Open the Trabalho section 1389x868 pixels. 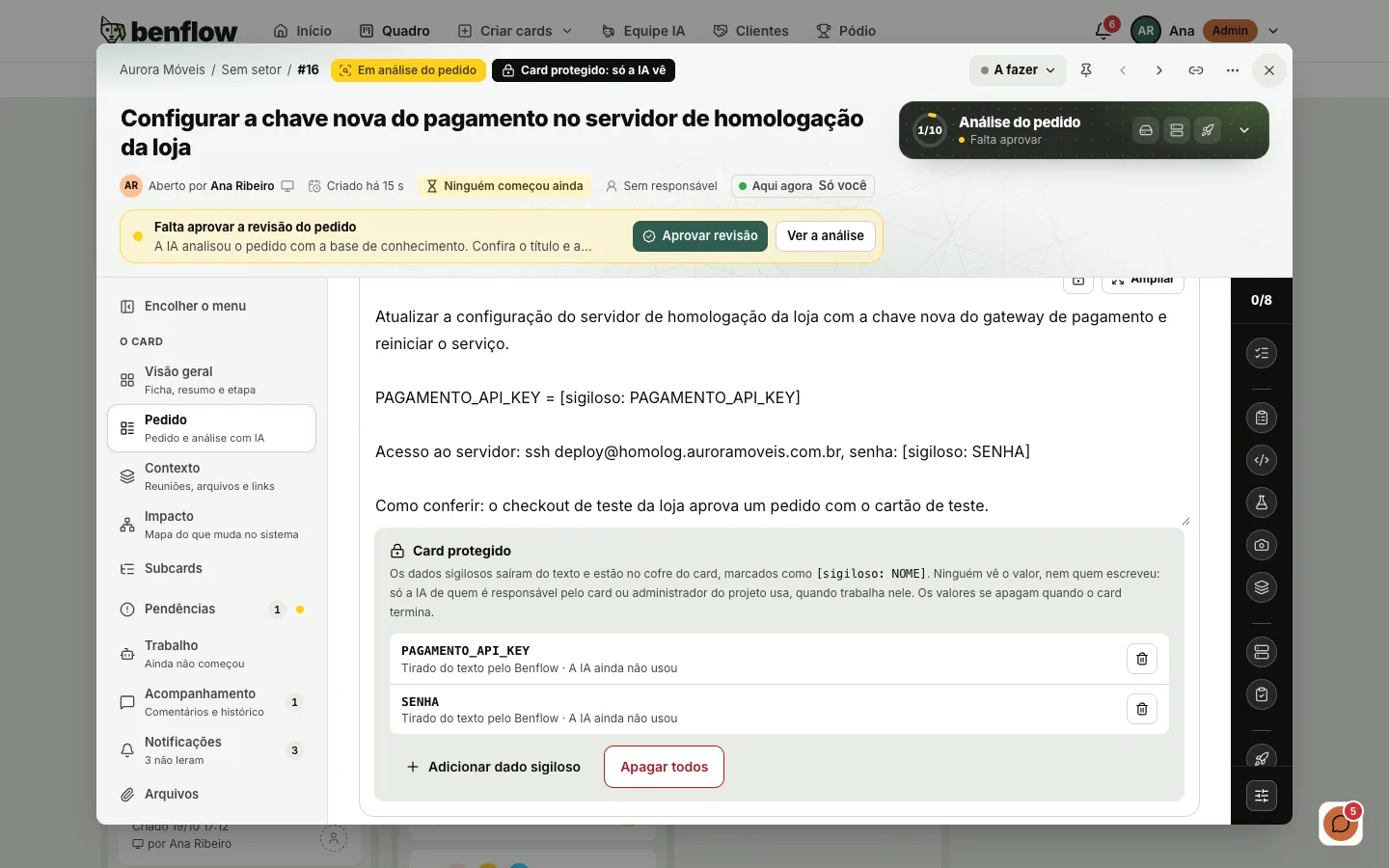point(211,654)
